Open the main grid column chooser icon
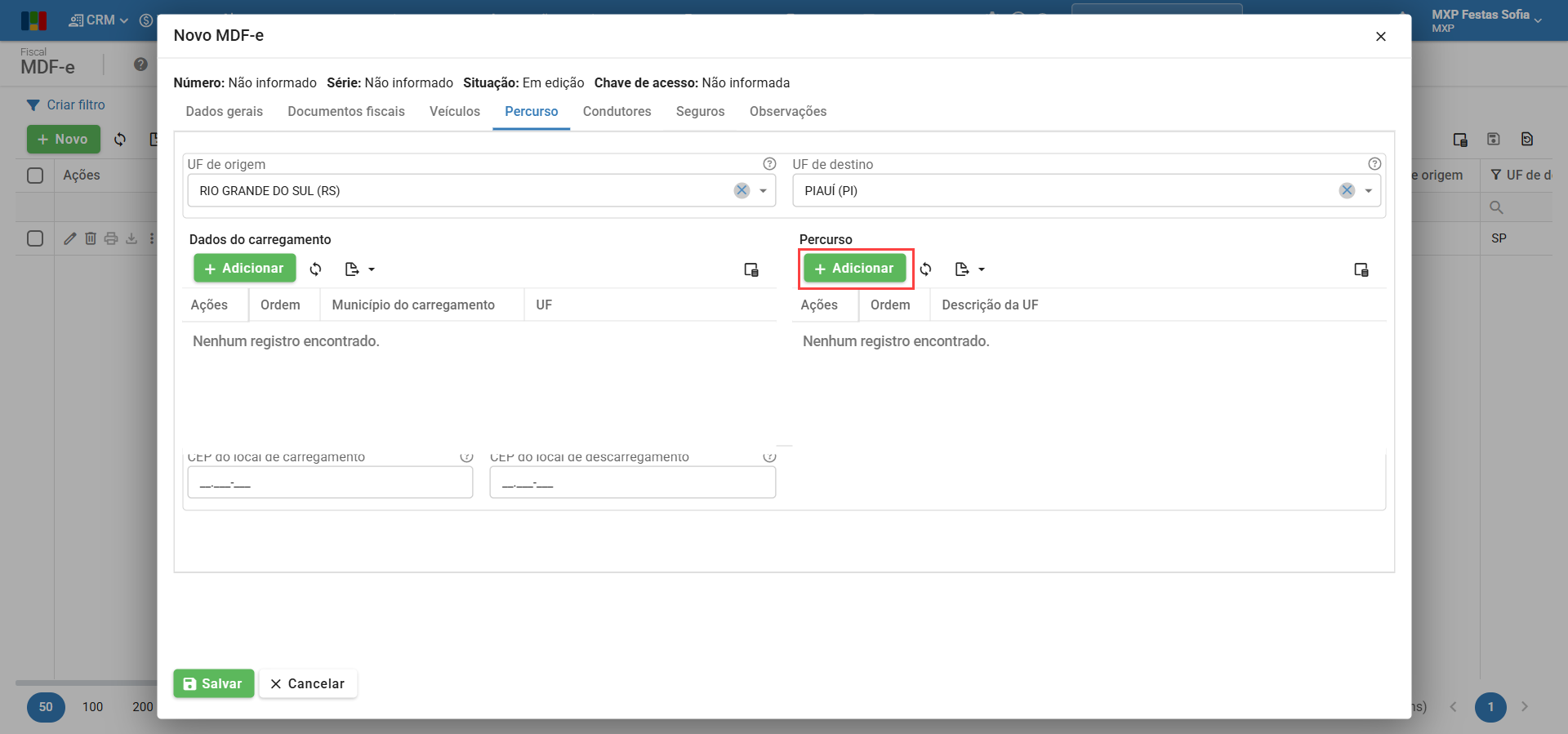This screenshot has height=734, width=1568. click(x=1461, y=140)
